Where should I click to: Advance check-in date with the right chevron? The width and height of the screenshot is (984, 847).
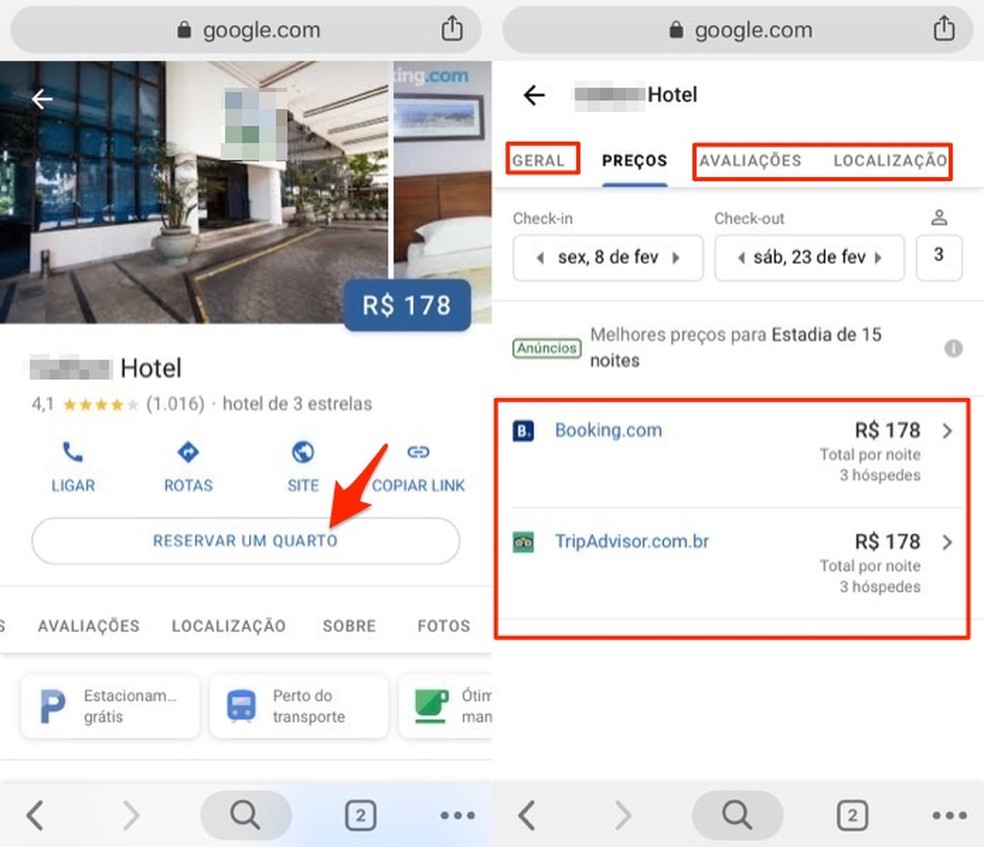point(679,258)
